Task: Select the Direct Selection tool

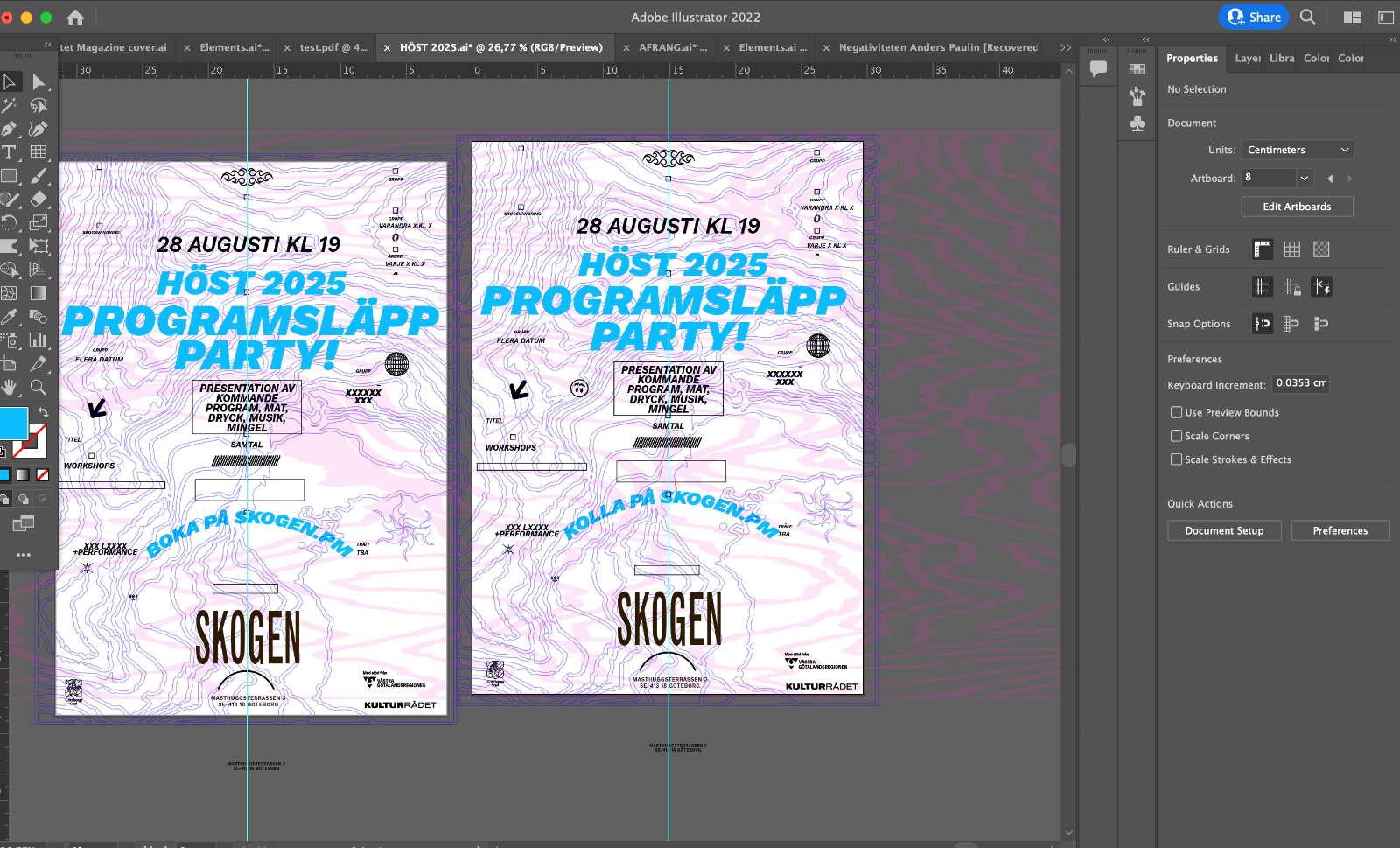Action: pos(38,82)
